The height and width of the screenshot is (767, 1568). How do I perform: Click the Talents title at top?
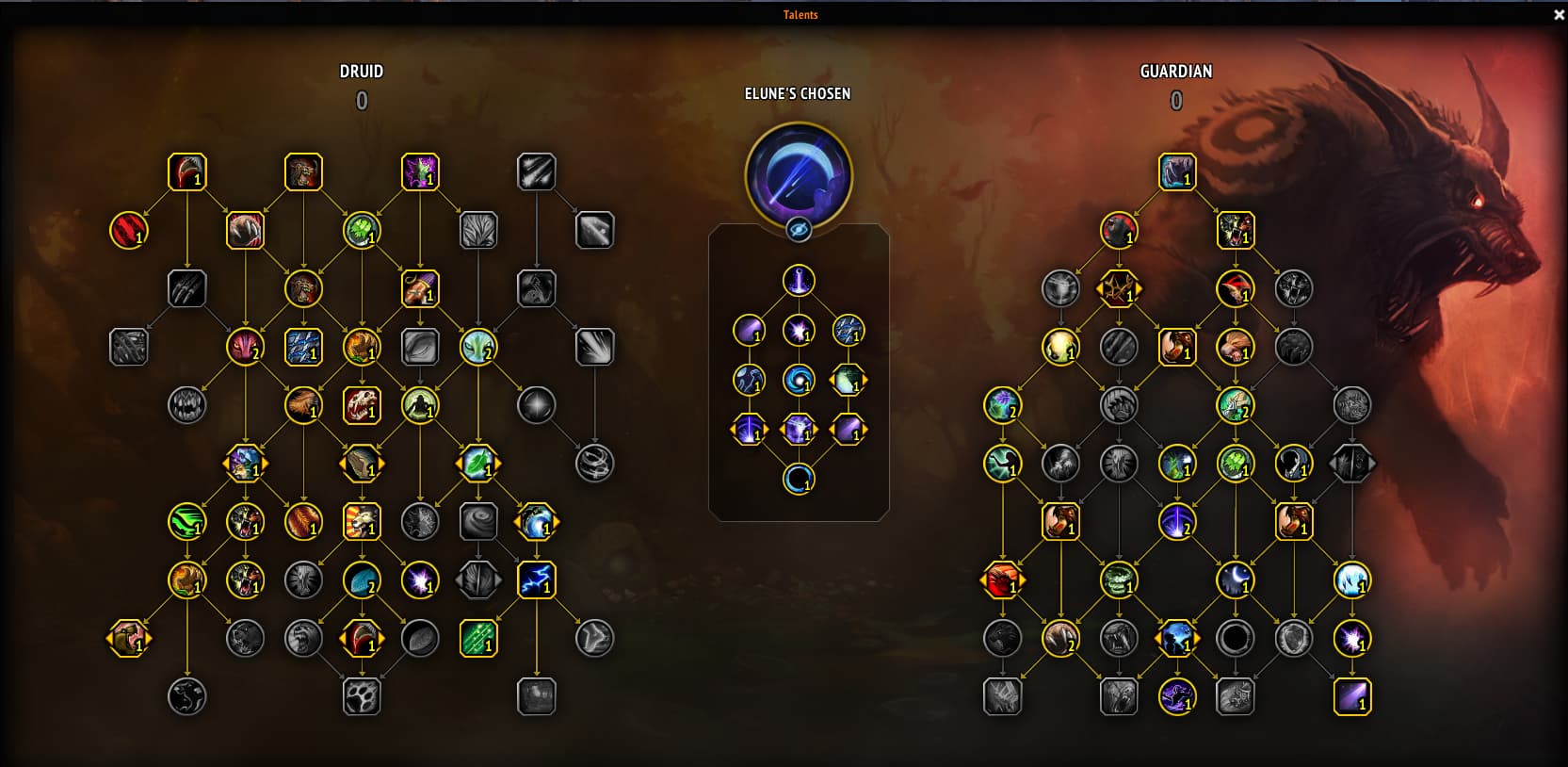[x=800, y=14]
